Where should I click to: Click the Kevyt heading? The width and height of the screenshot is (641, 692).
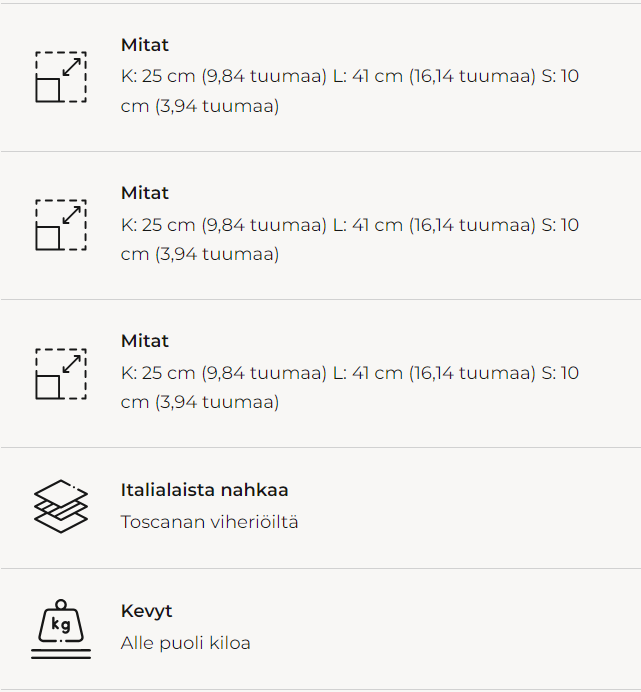[x=147, y=611]
